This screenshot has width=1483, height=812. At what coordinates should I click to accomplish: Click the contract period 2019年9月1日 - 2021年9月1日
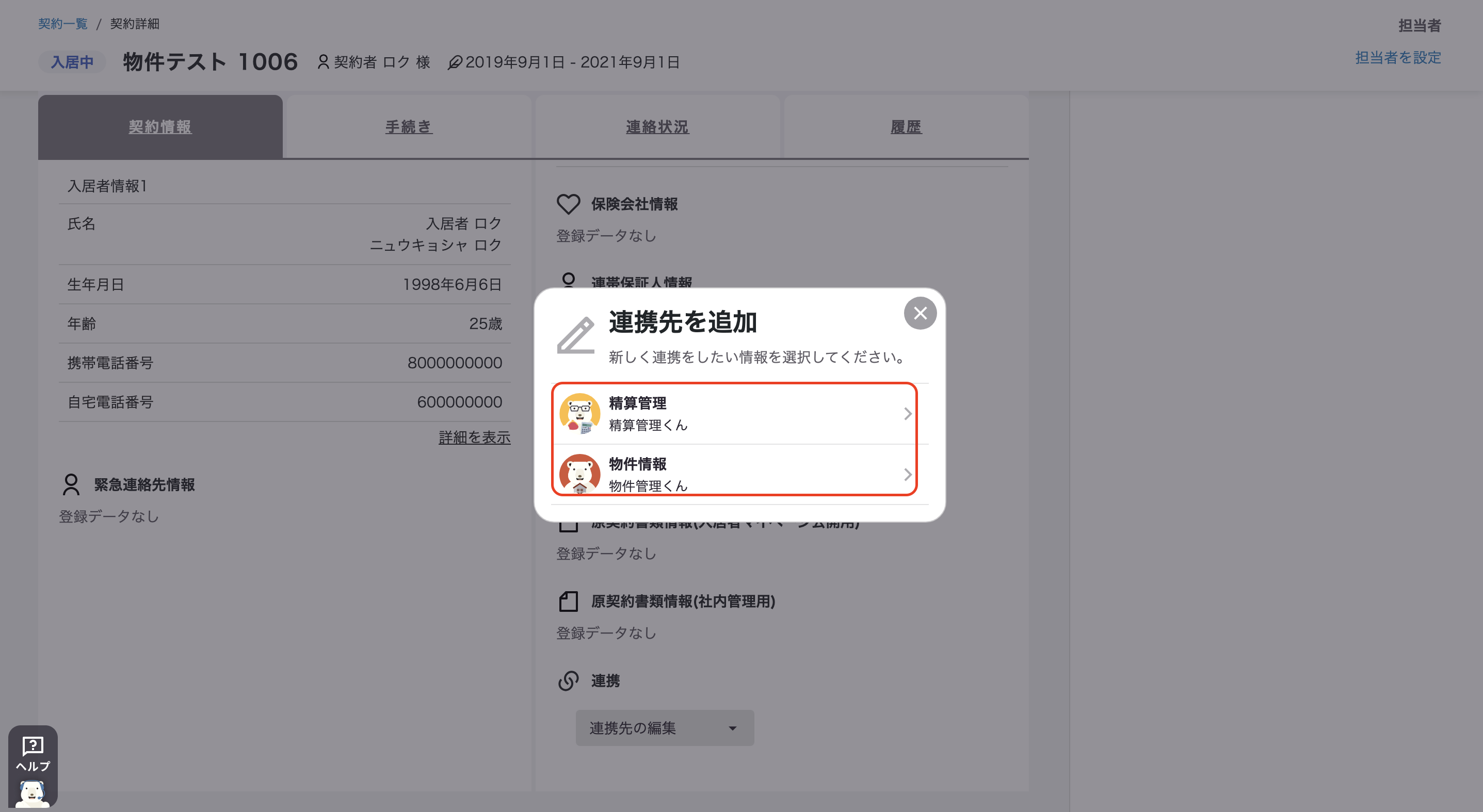pyautogui.click(x=572, y=62)
